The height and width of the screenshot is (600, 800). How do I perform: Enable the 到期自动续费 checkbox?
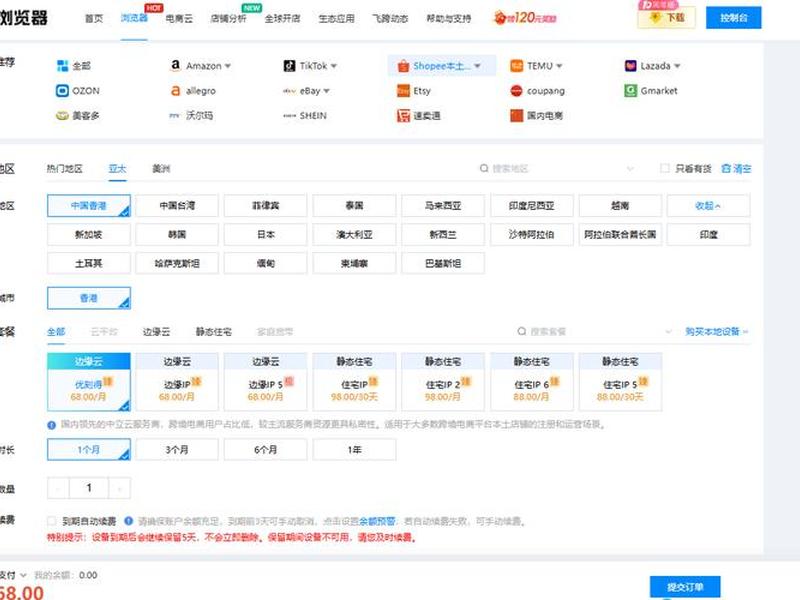point(52,521)
